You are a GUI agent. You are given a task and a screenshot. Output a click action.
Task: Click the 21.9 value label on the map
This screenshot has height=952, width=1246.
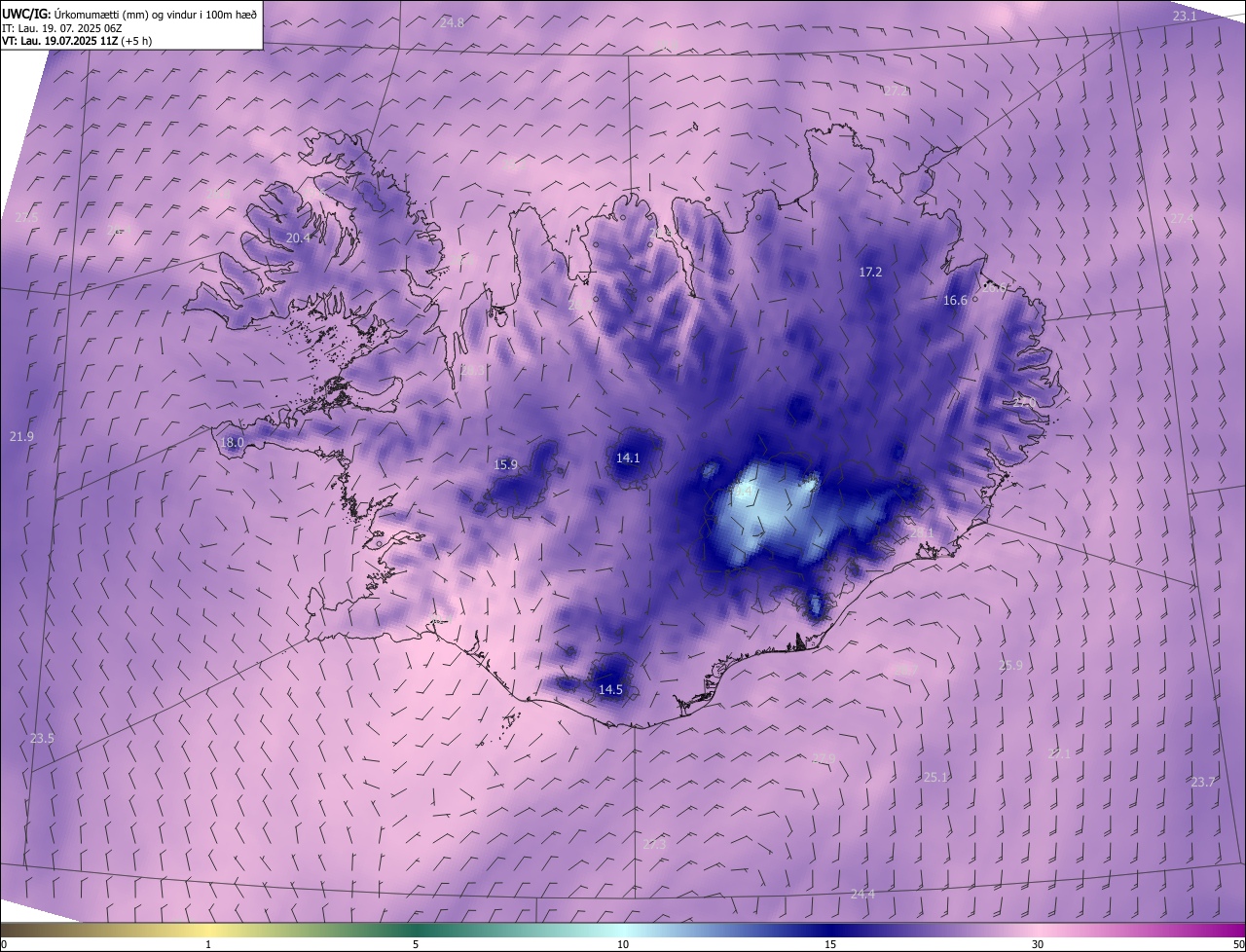[21, 437]
